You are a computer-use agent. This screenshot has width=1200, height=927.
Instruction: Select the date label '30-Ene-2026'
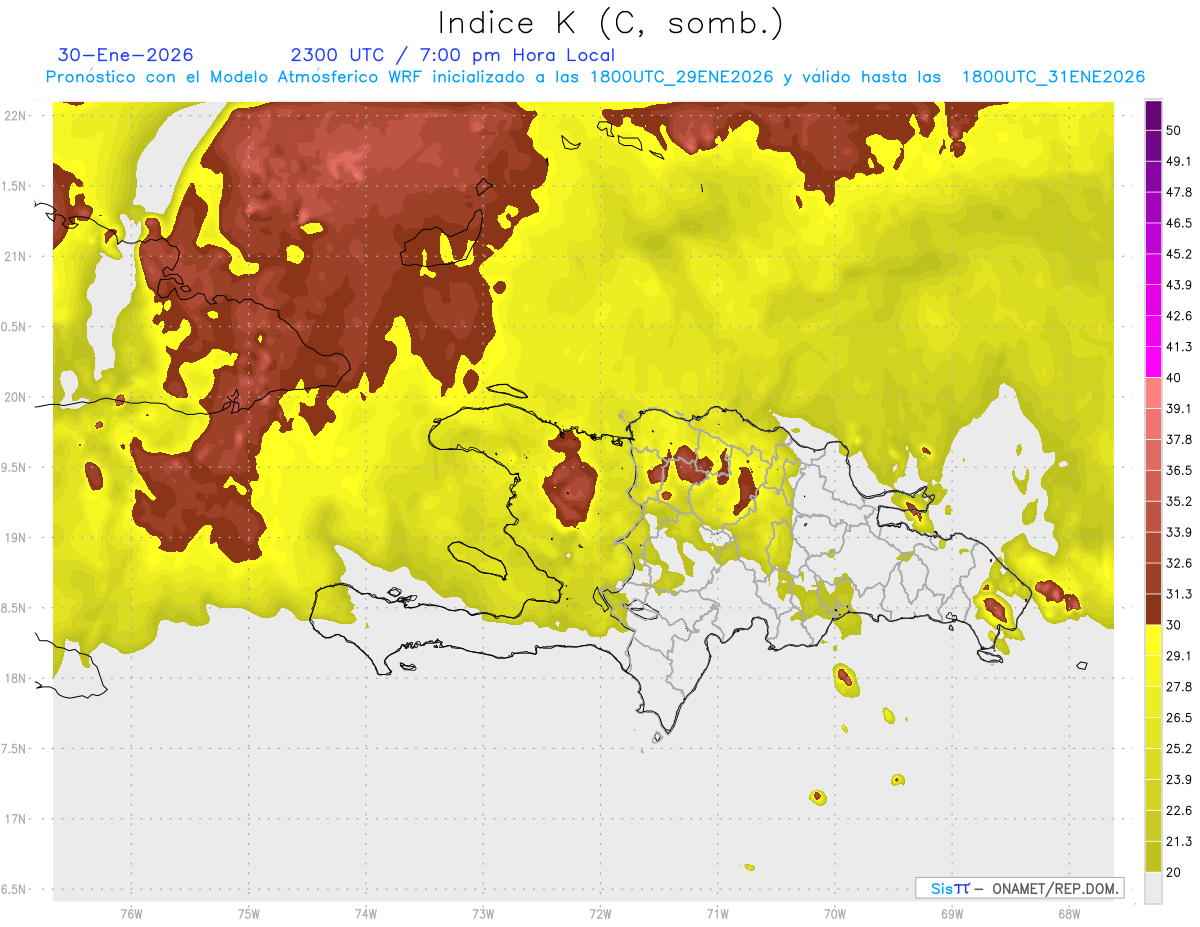coord(126,55)
